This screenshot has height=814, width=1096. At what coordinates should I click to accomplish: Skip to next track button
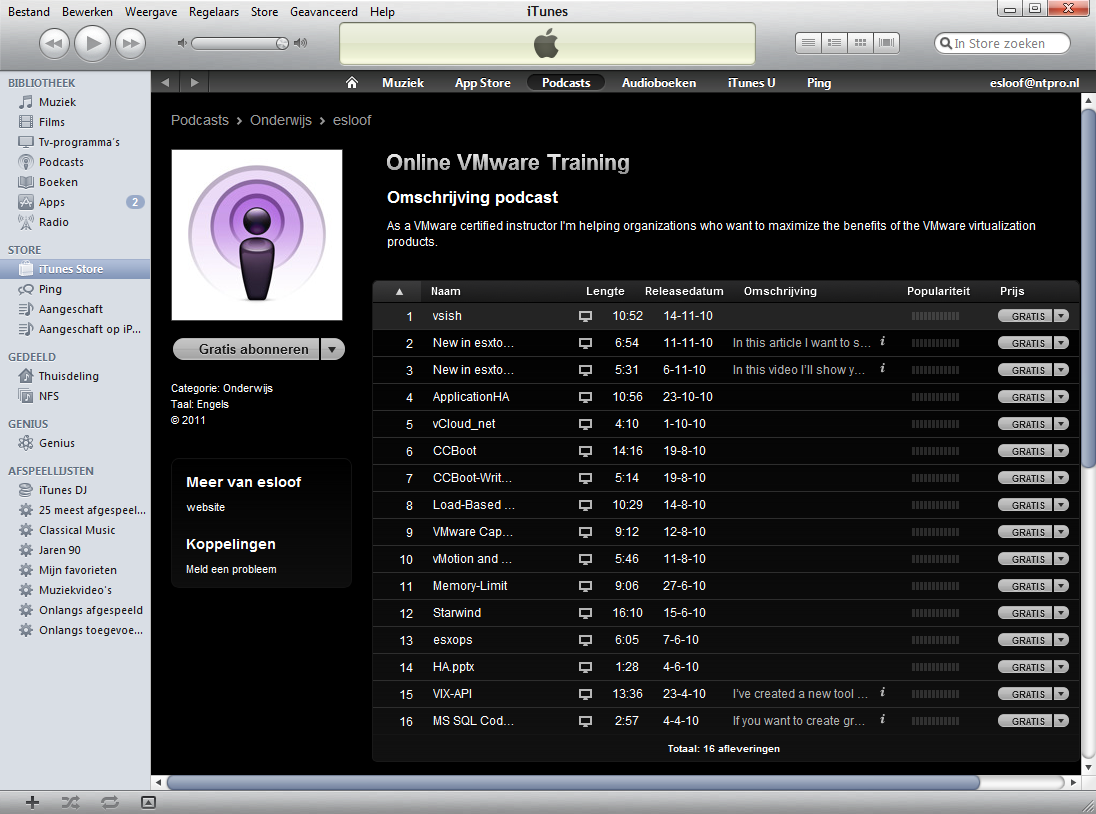coord(131,43)
